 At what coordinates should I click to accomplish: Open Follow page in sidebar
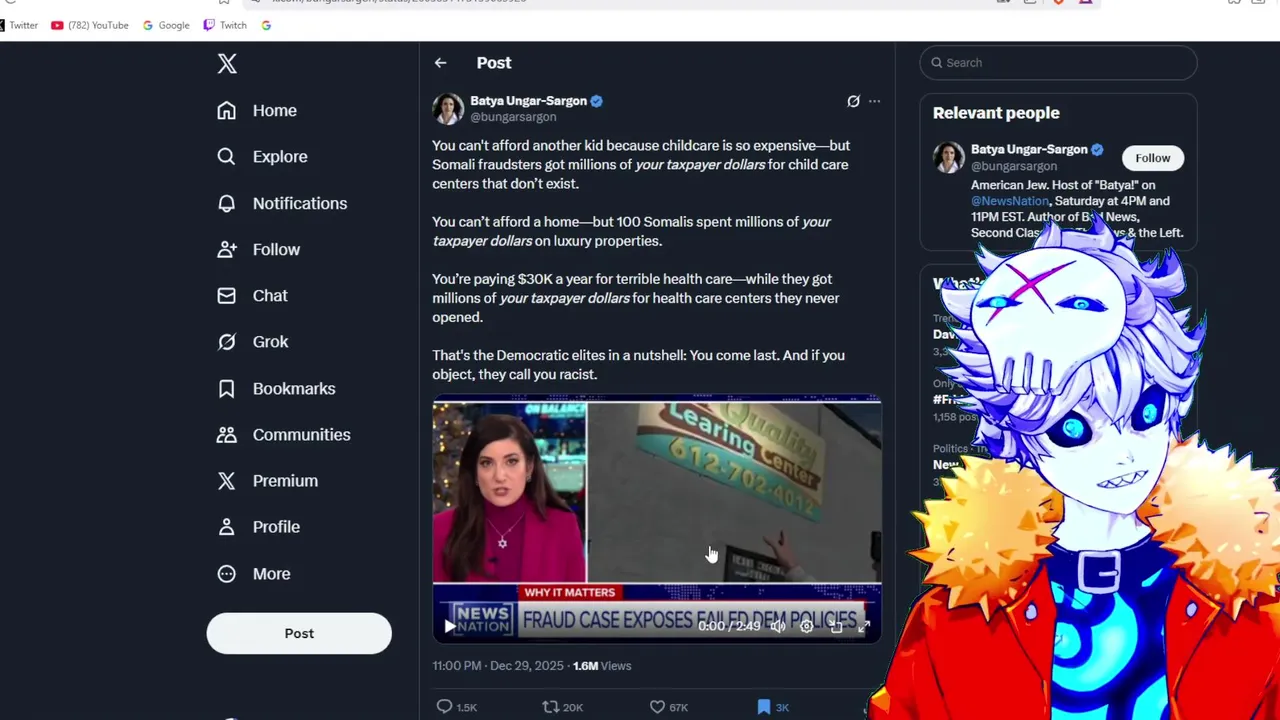[x=258, y=250]
